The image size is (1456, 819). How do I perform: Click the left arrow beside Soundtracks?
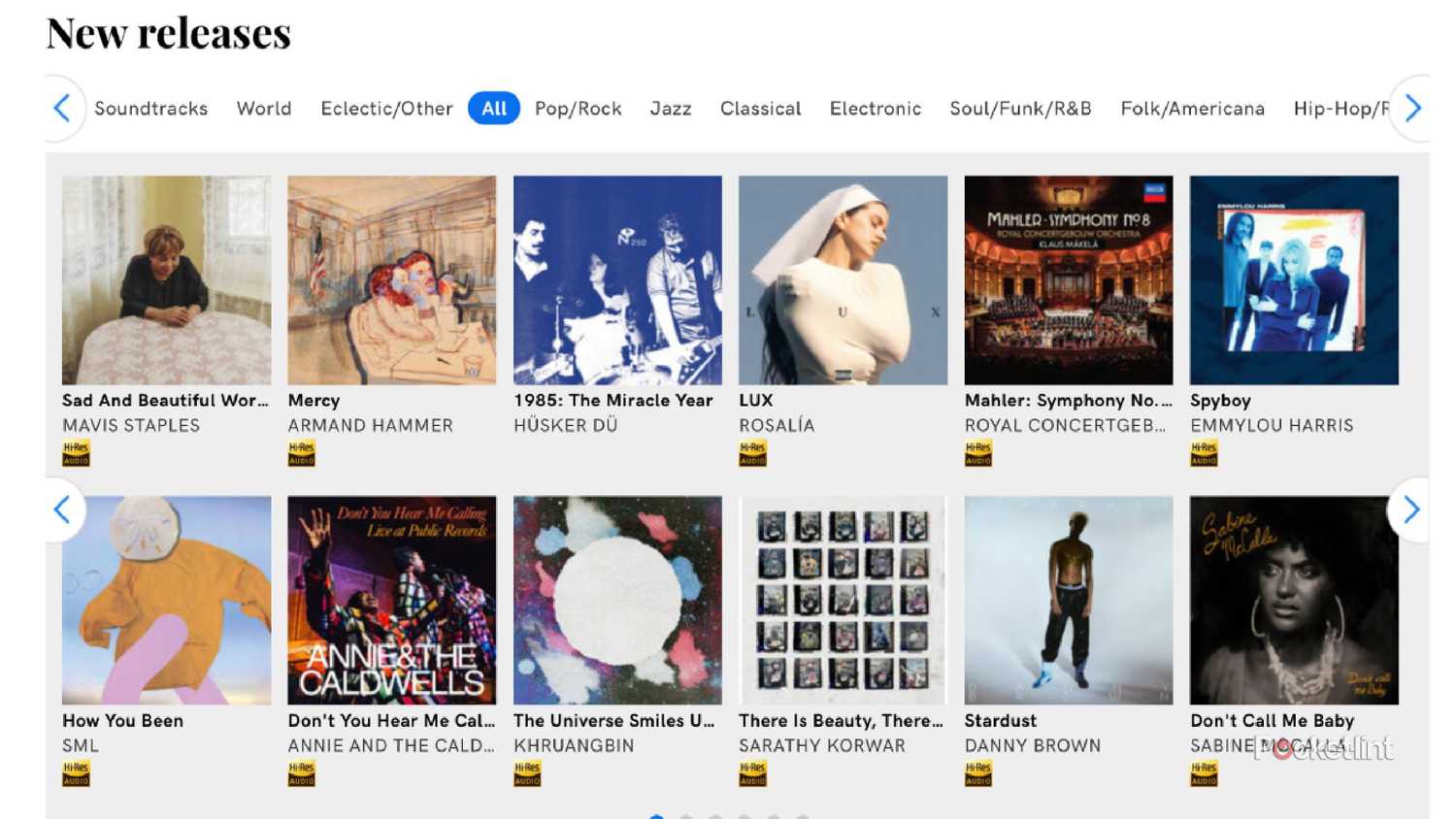click(x=61, y=108)
